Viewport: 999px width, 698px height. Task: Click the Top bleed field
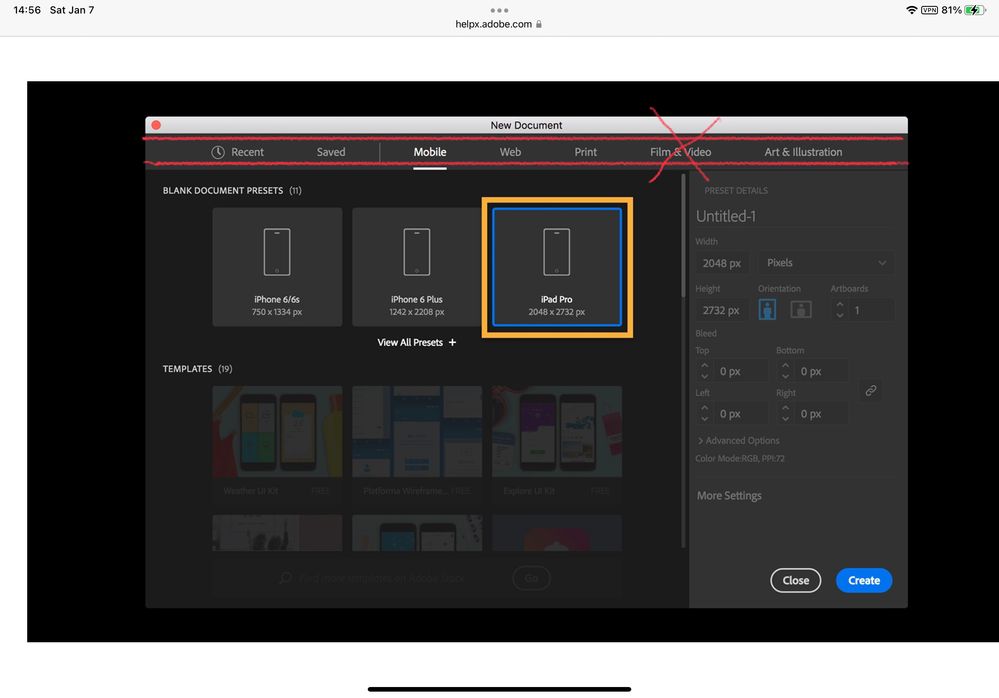point(740,371)
